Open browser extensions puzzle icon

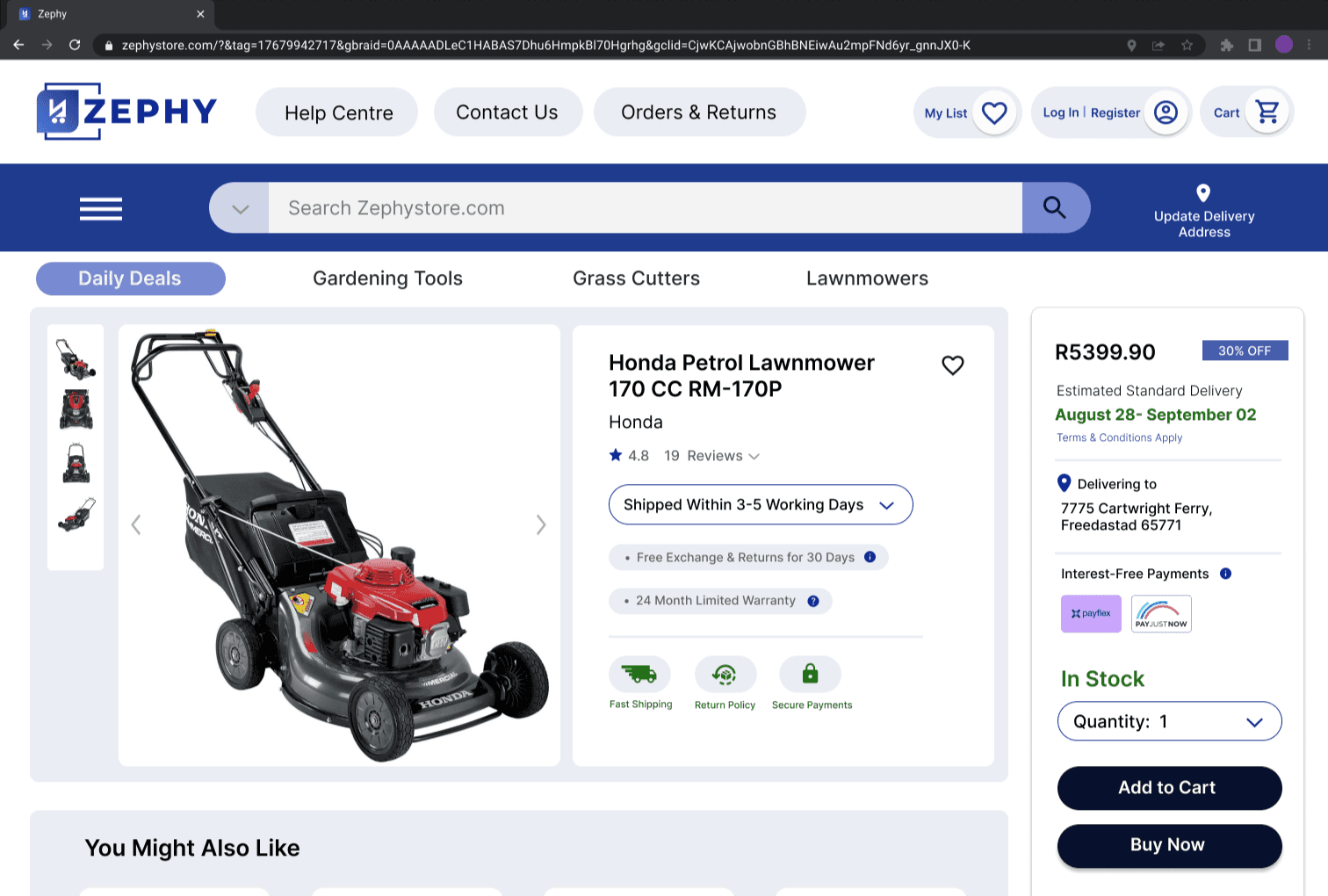1227,45
